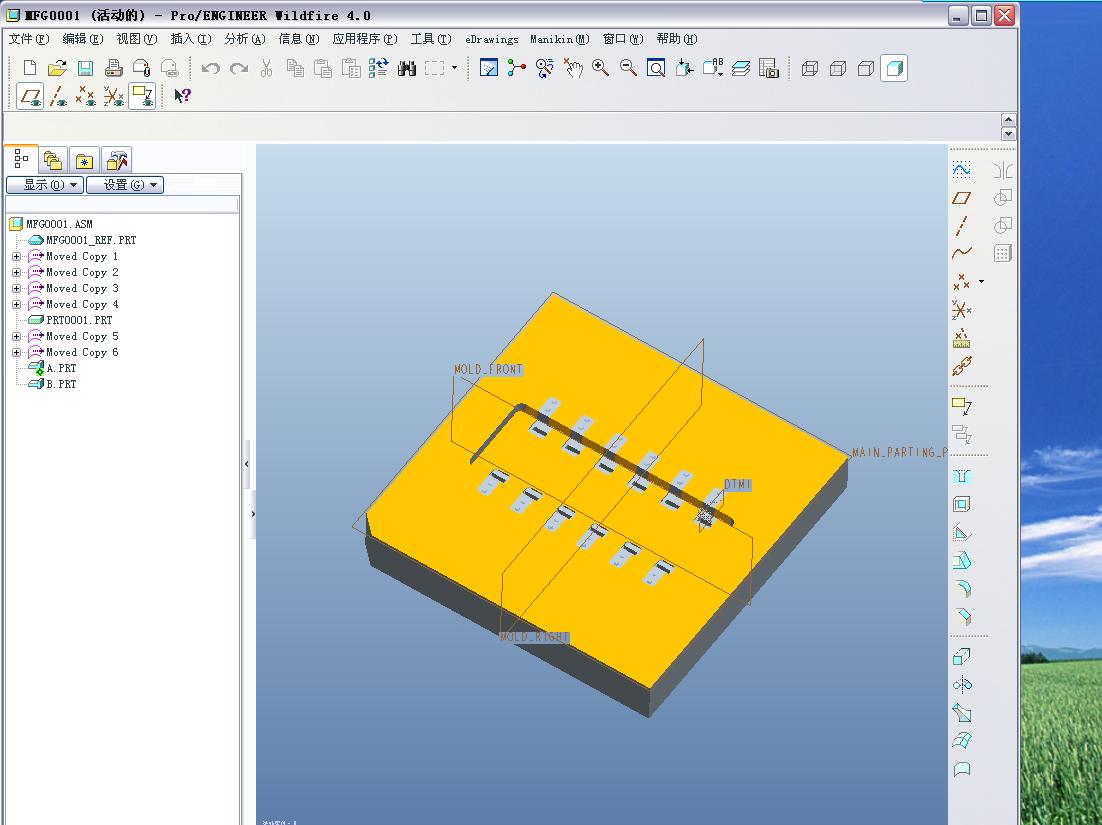Select the Datum Curve tool in the right toolbar
Image resolution: width=1102 pixels, height=825 pixels.
[x=961, y=253]
